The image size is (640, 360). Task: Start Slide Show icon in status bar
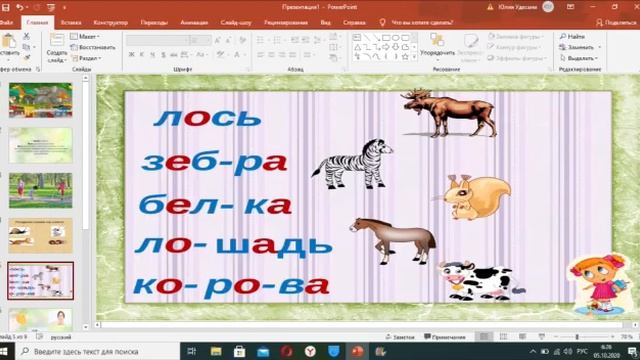(x=541, y=337)
